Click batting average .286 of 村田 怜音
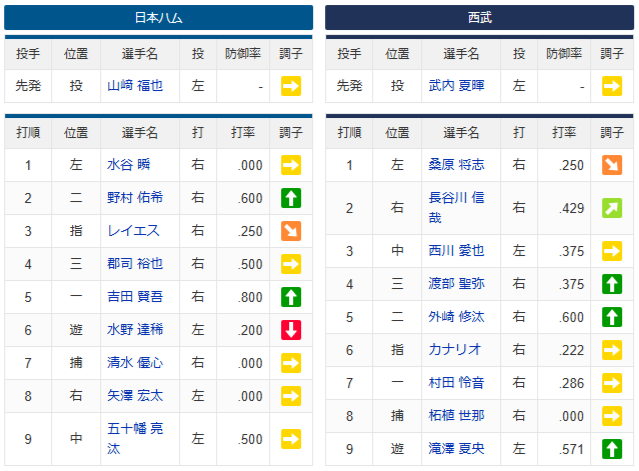This screenshot has height=471, width=639. (x=571, y=383)
